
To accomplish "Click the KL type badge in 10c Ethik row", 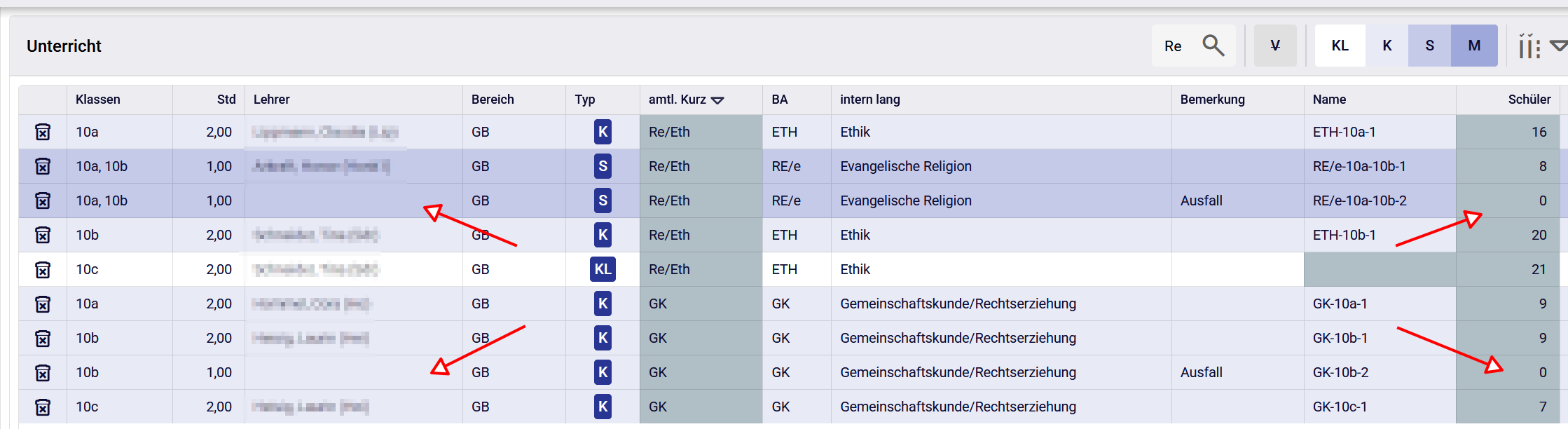I will (x=603, y=269).
